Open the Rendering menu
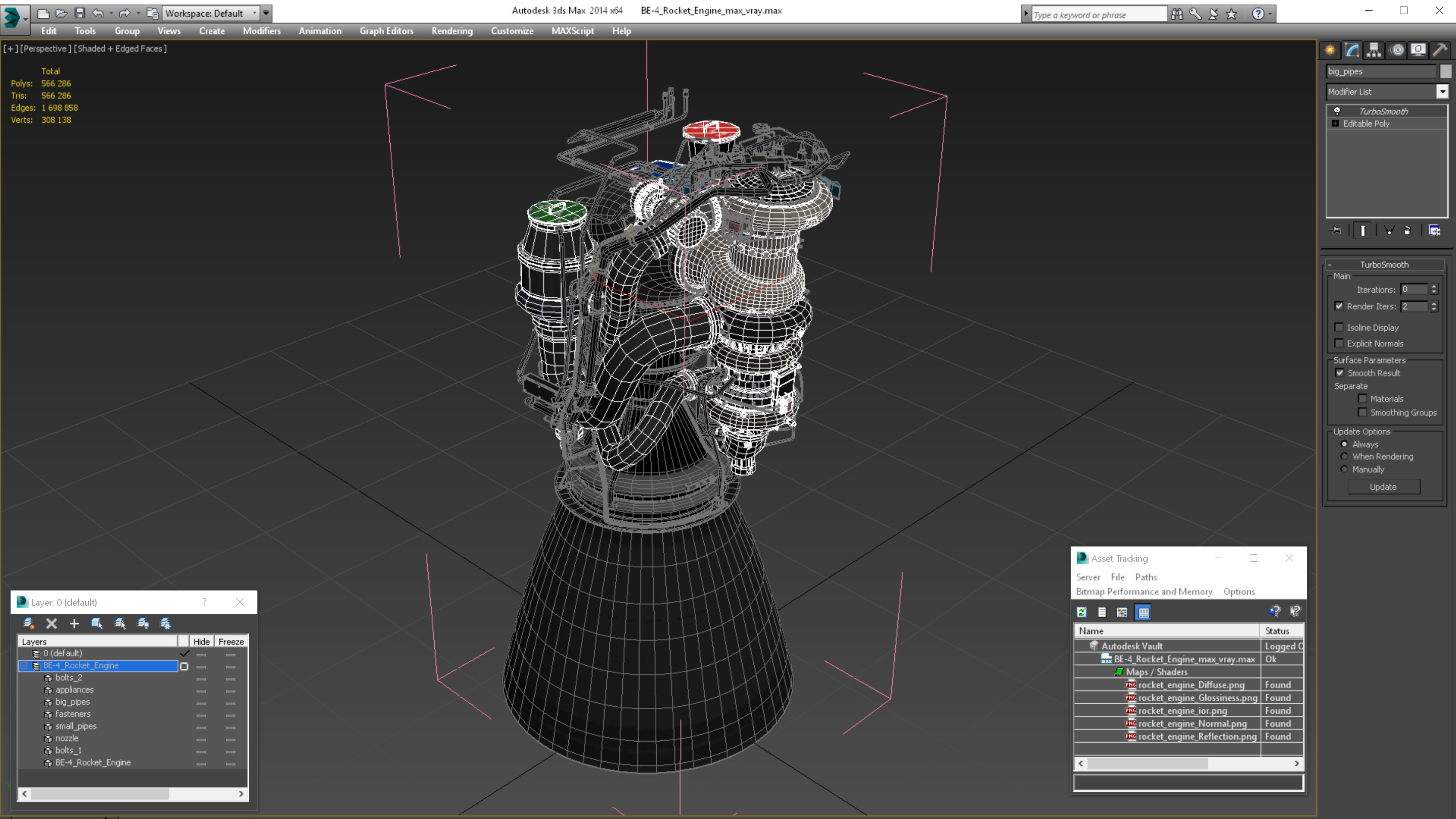 point(451,31)
